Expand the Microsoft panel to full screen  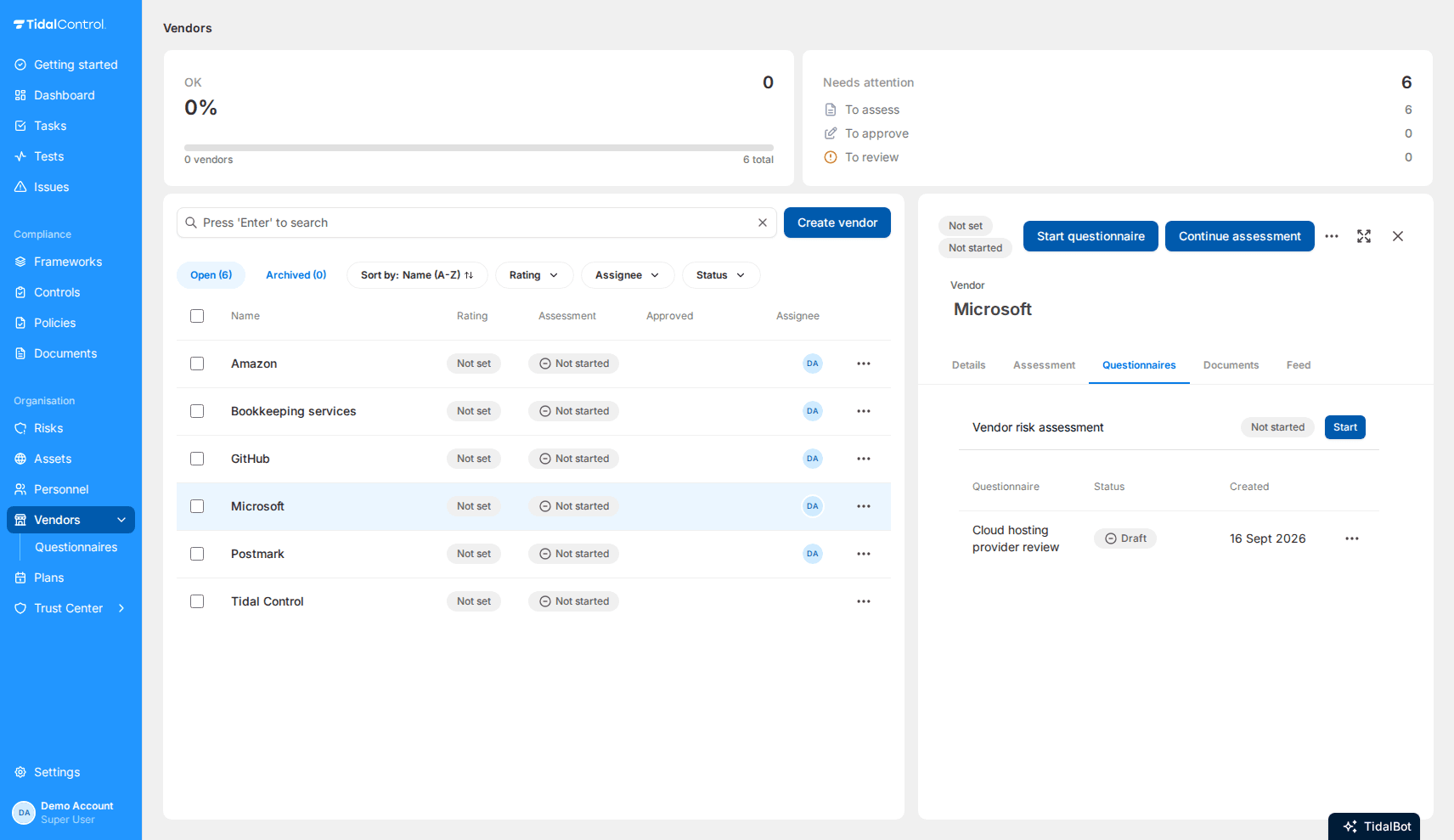tap(1364, 236)
